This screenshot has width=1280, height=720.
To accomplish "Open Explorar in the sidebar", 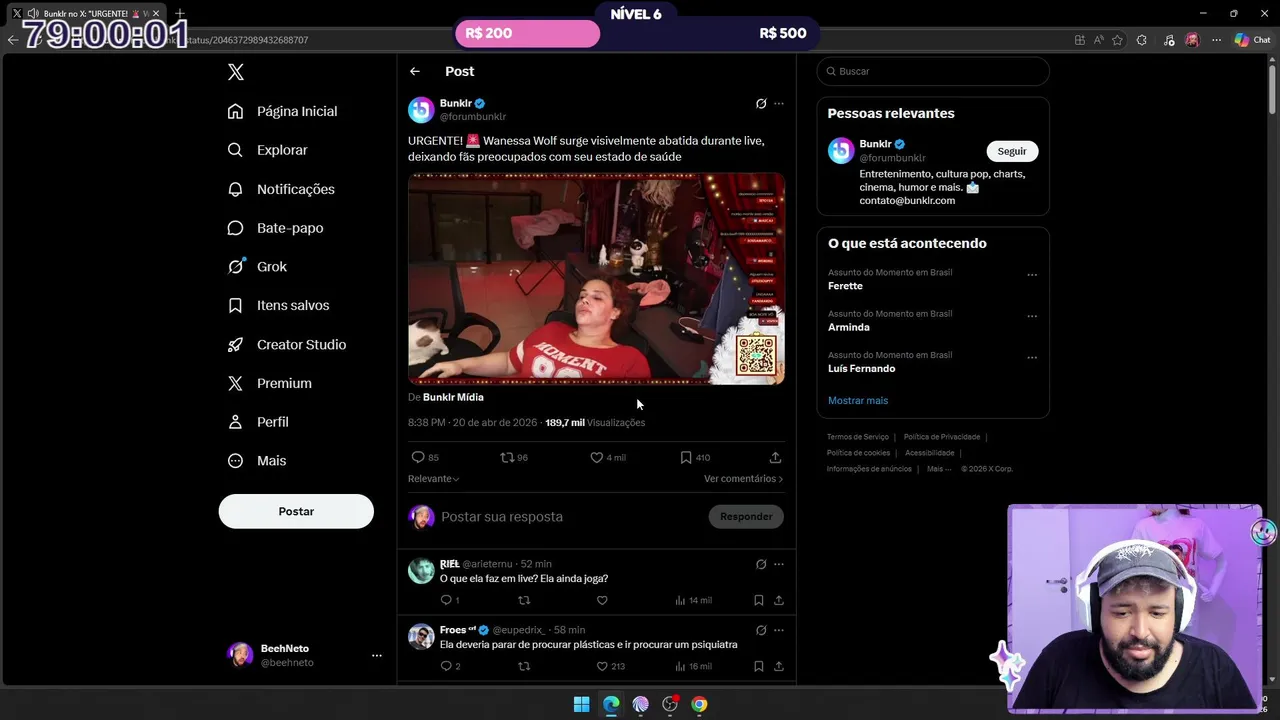I will 267,150.
